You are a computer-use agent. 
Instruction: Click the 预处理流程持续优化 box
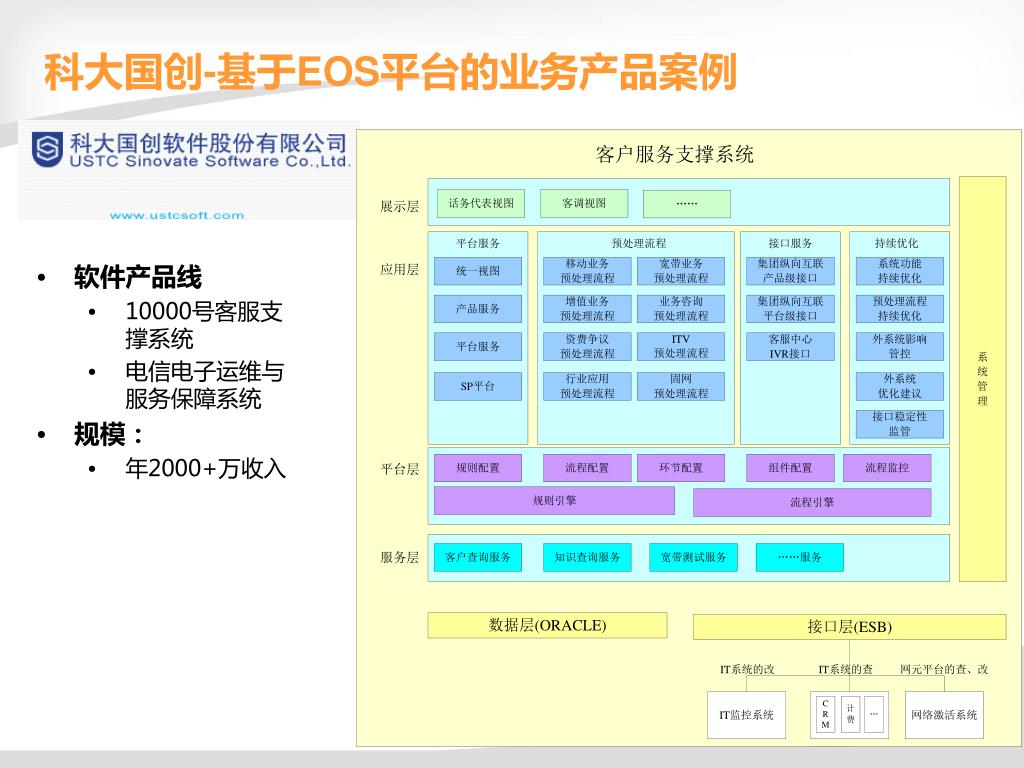coord(900,309)
